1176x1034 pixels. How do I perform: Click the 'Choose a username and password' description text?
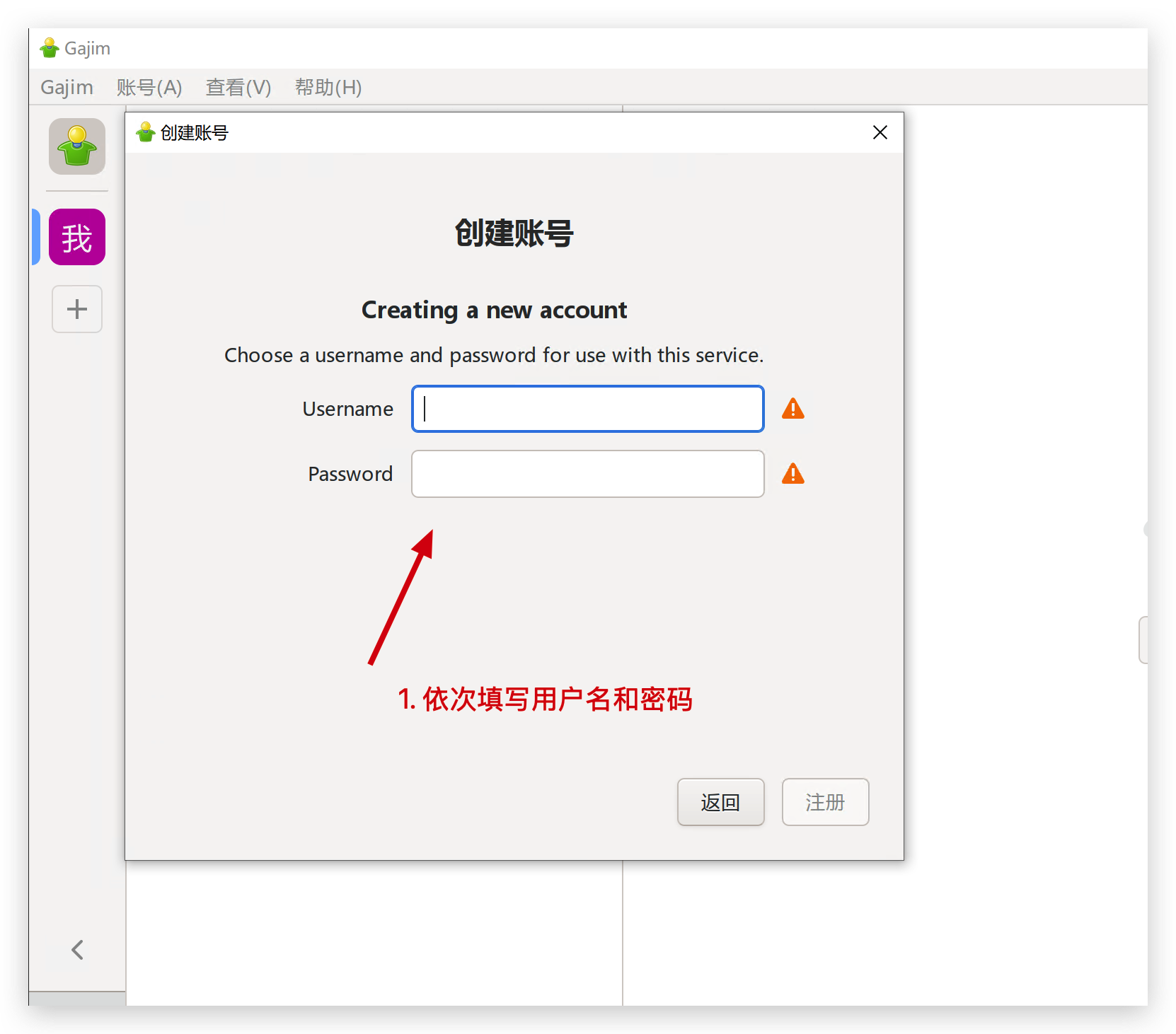tap(494, 355)
